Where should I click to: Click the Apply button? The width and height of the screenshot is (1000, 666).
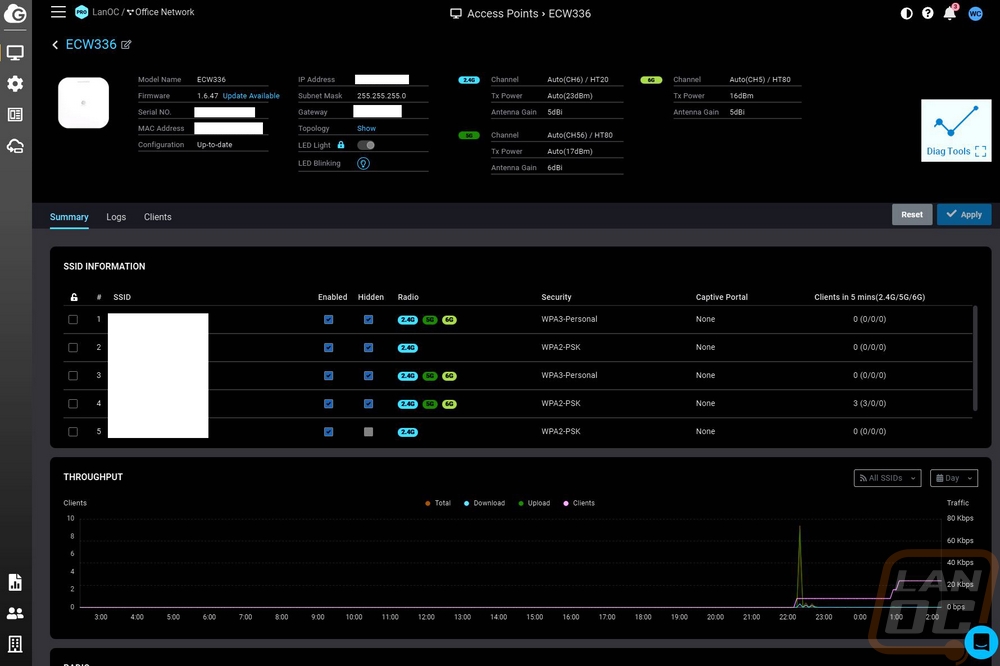(x=964, y=214)
